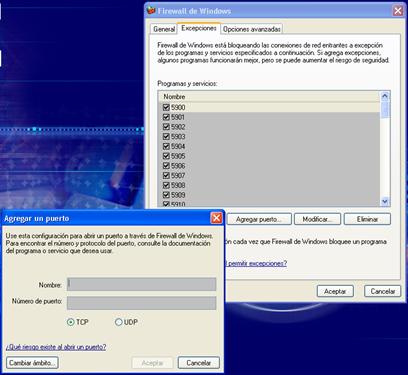Close the Agregar un puerto dialog
Viewport: 408px width, 375px height.
tap(217, 218)
